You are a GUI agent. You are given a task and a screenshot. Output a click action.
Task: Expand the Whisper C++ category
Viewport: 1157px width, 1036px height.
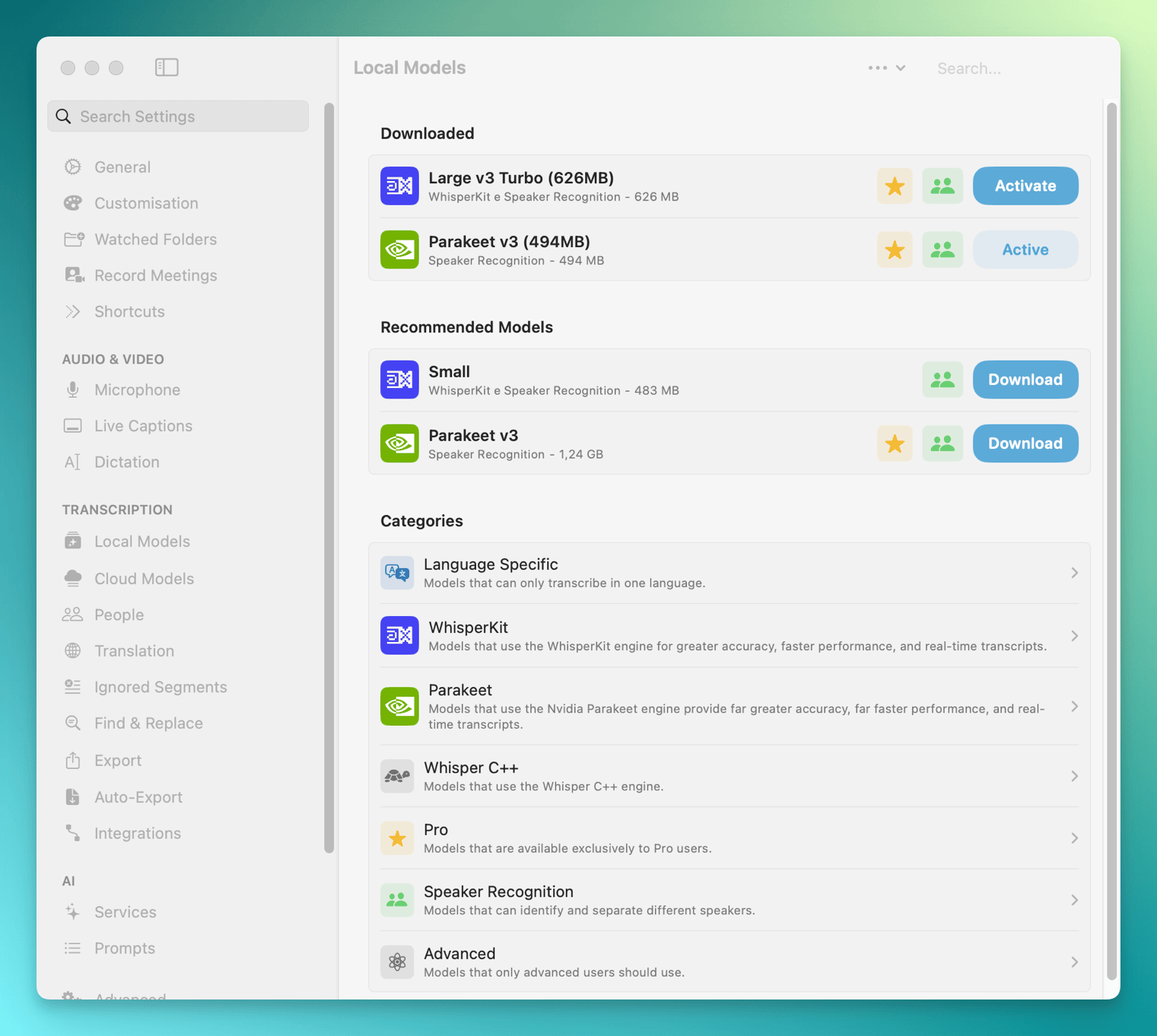click(x=729, y=776)
